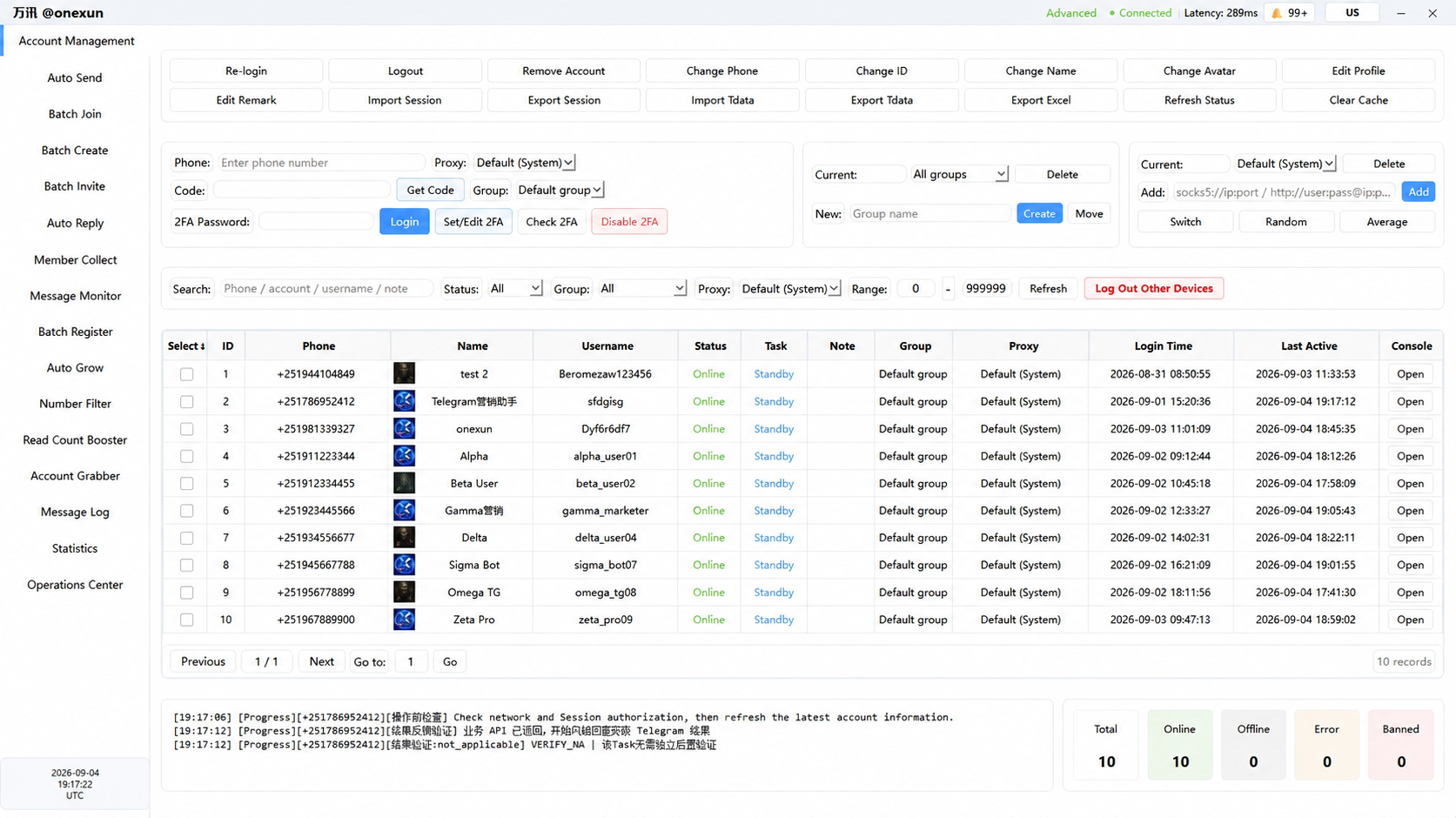Click Standby task for Gamma营销 row
1456x818 pixels.
pos(774,511)
